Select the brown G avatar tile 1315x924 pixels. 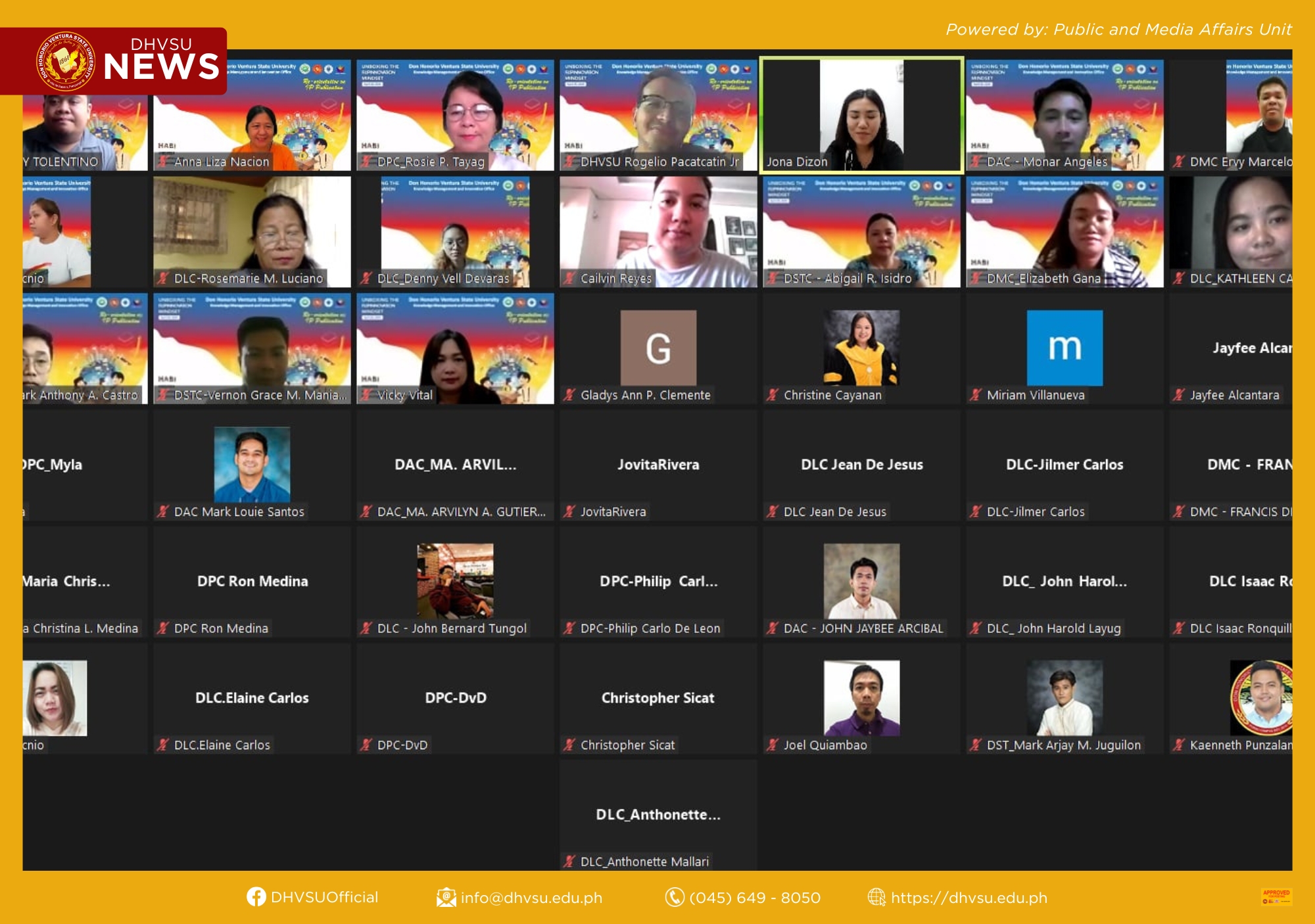[658, 348]
